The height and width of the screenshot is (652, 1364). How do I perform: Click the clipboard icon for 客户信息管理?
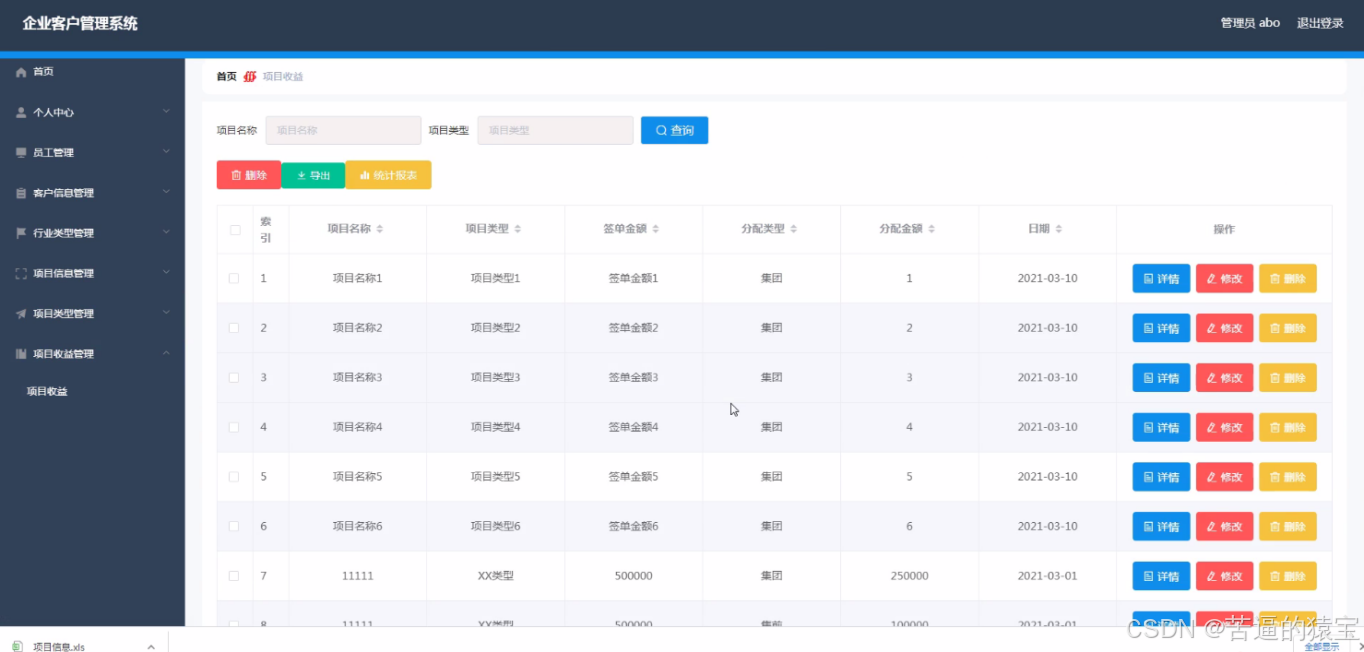tap(21, 193)
